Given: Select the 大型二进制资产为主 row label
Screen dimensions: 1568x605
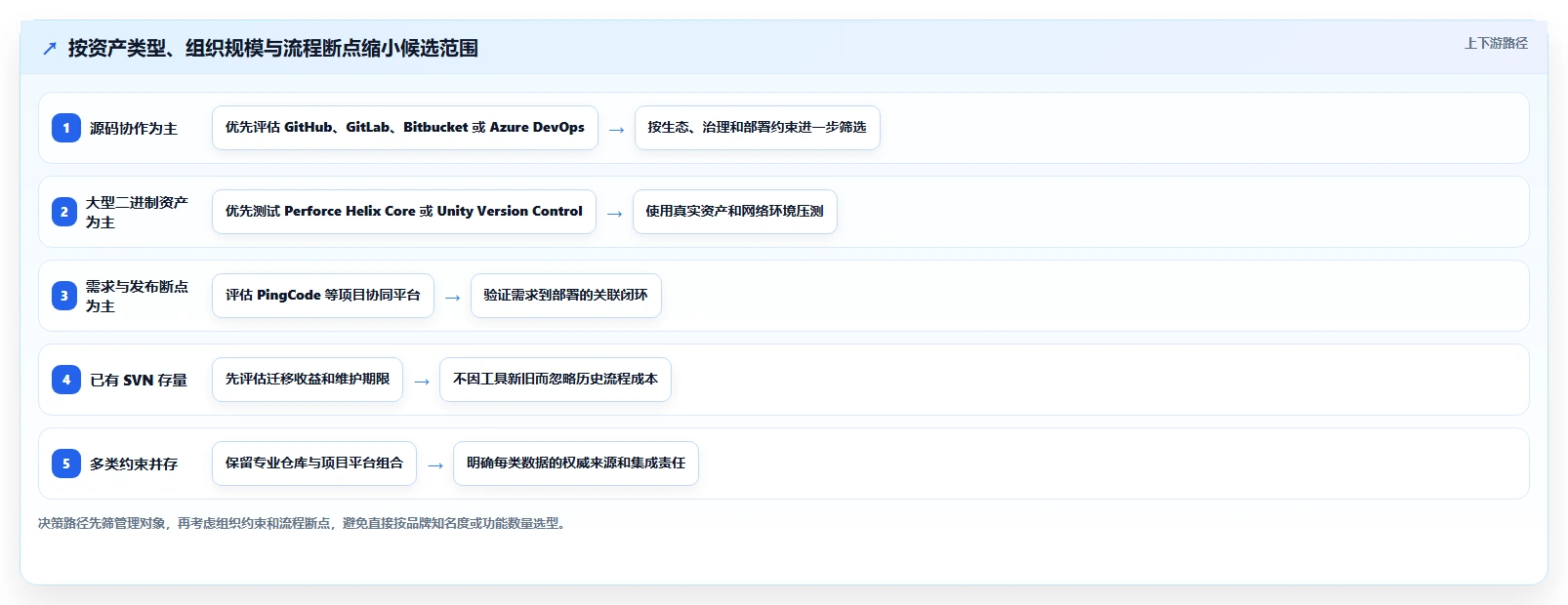Looking at the screenshot, I should pos(137,212).
